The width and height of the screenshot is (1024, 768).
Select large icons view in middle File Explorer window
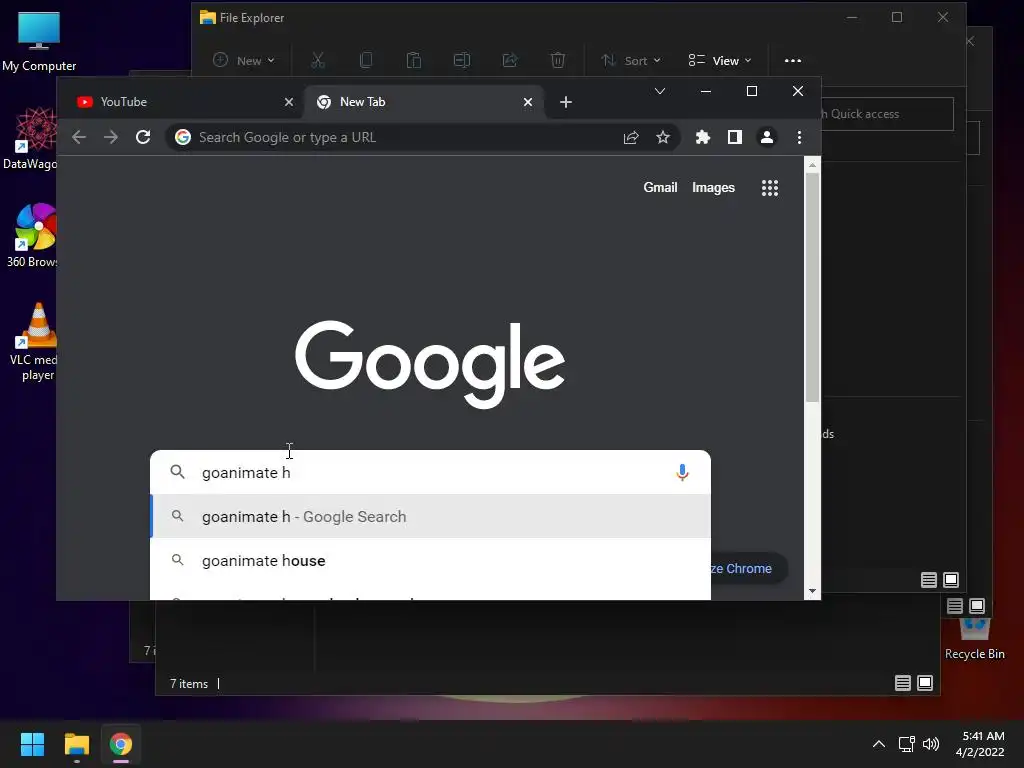(x=977, y=606)
